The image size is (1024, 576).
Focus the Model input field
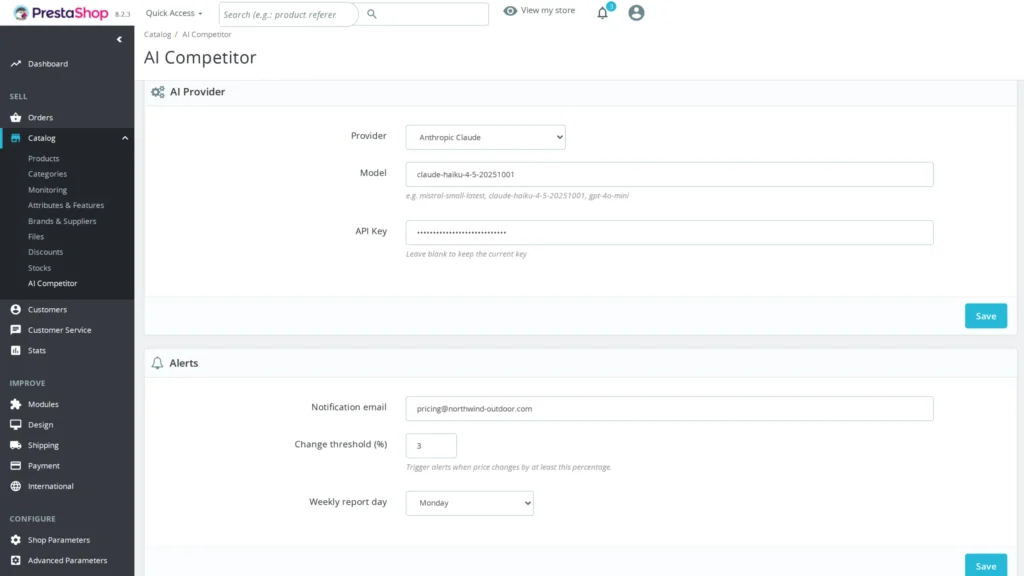pyautogui.click(x=669, y=174)
